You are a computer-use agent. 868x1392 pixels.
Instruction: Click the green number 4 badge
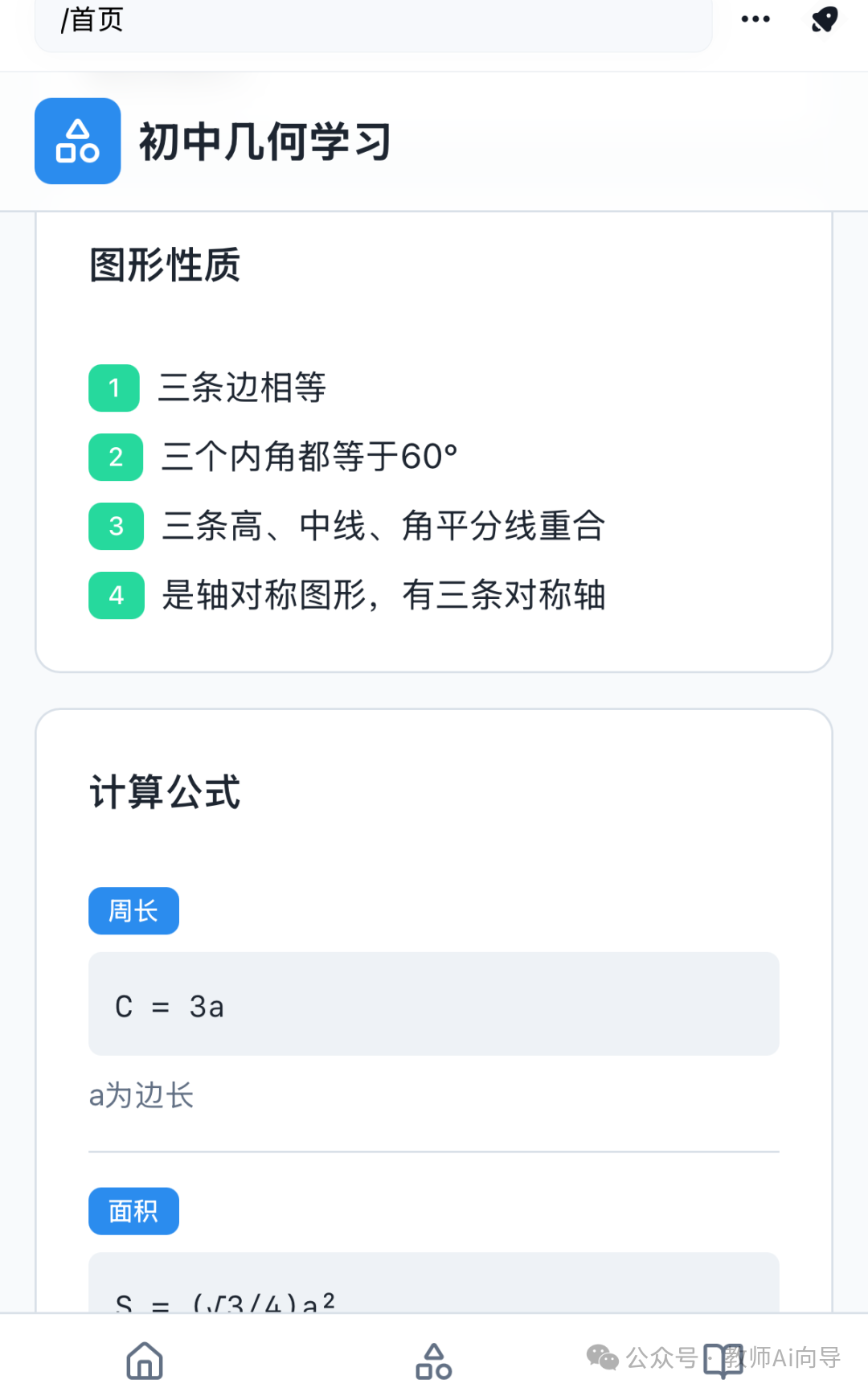(116, 595)
